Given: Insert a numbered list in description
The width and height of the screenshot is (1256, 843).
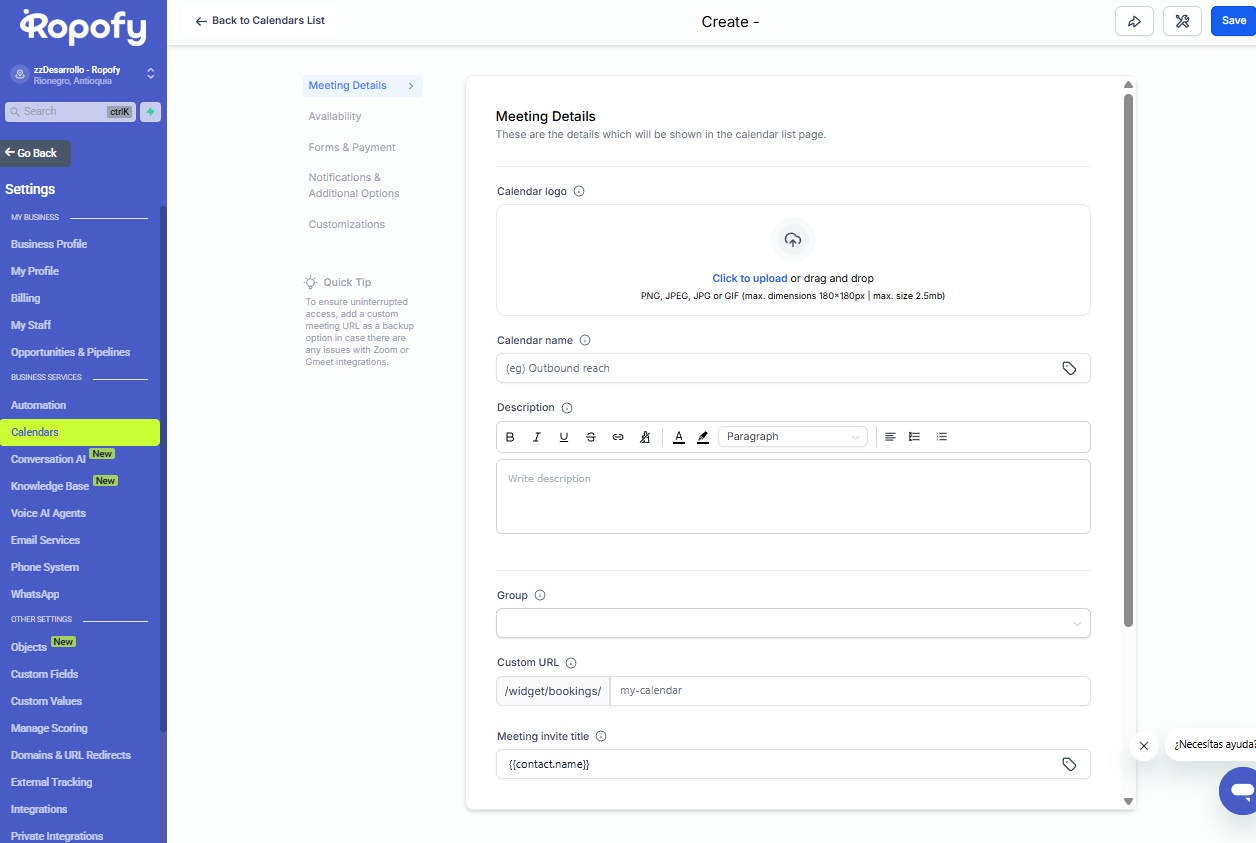Looking at the screenshot, I should (941, 437).
